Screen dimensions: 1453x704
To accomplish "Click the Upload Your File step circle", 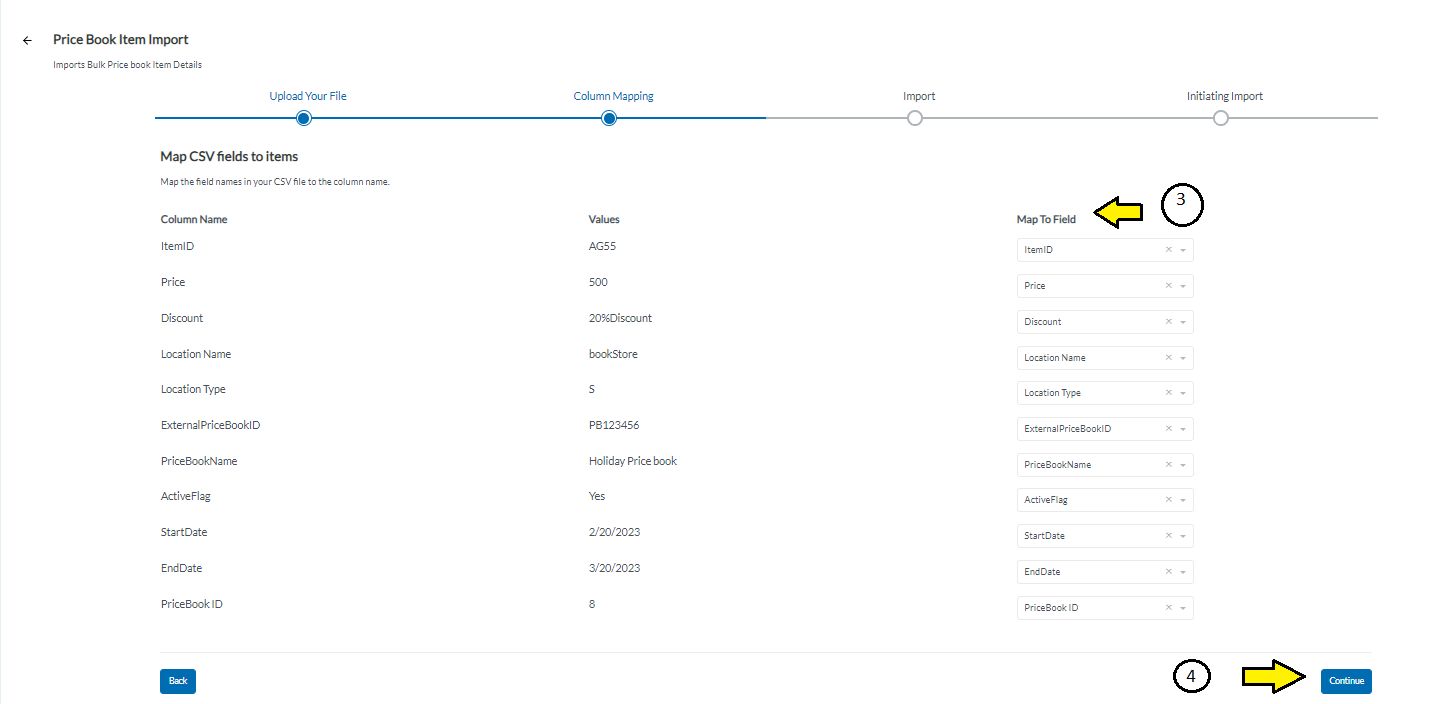I will [x=304, y=118].
